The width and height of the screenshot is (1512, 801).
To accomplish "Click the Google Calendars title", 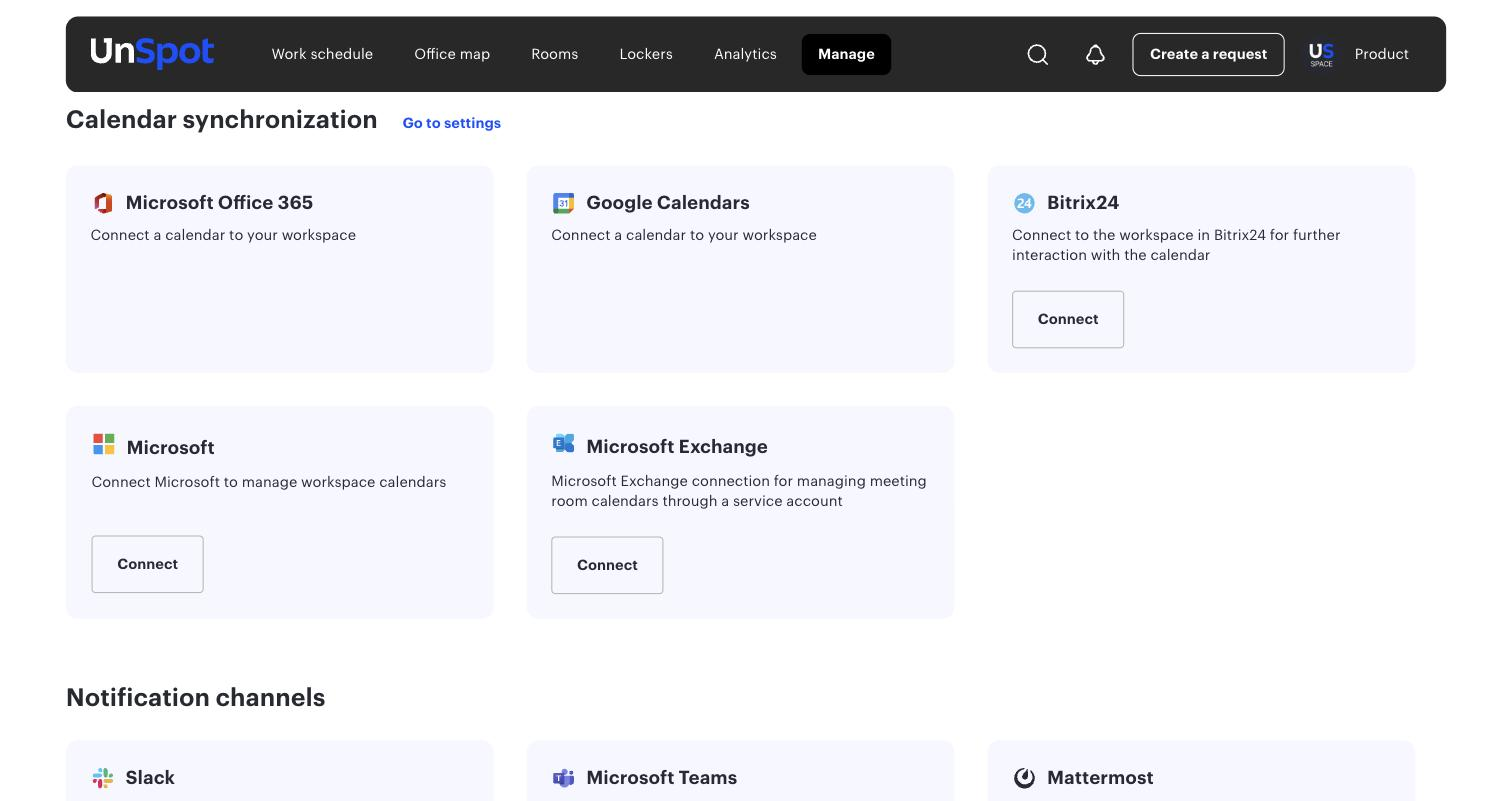I will (x=668, y=203).
